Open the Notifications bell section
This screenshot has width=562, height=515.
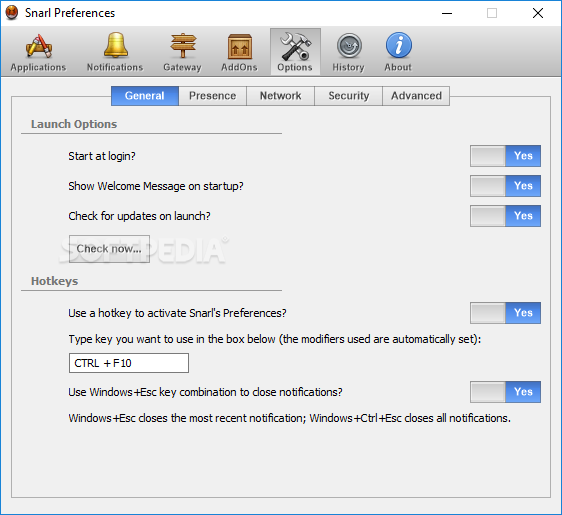[x=115, y=52]
